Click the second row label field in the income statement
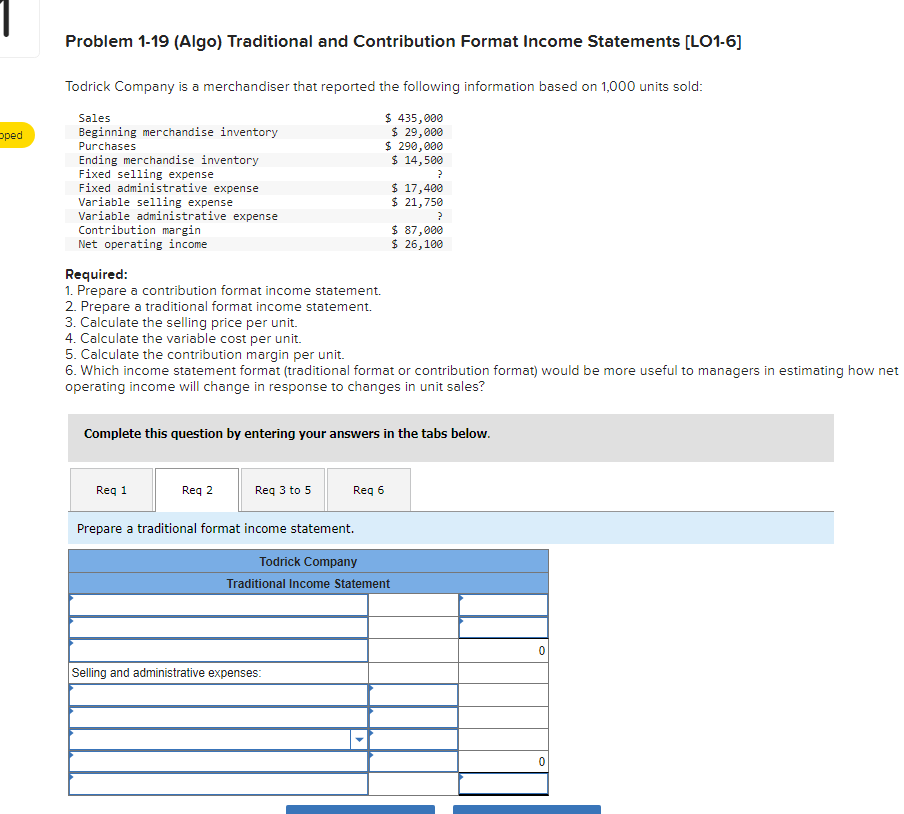This screenshot has height=814, width=904. click(219, 628)
